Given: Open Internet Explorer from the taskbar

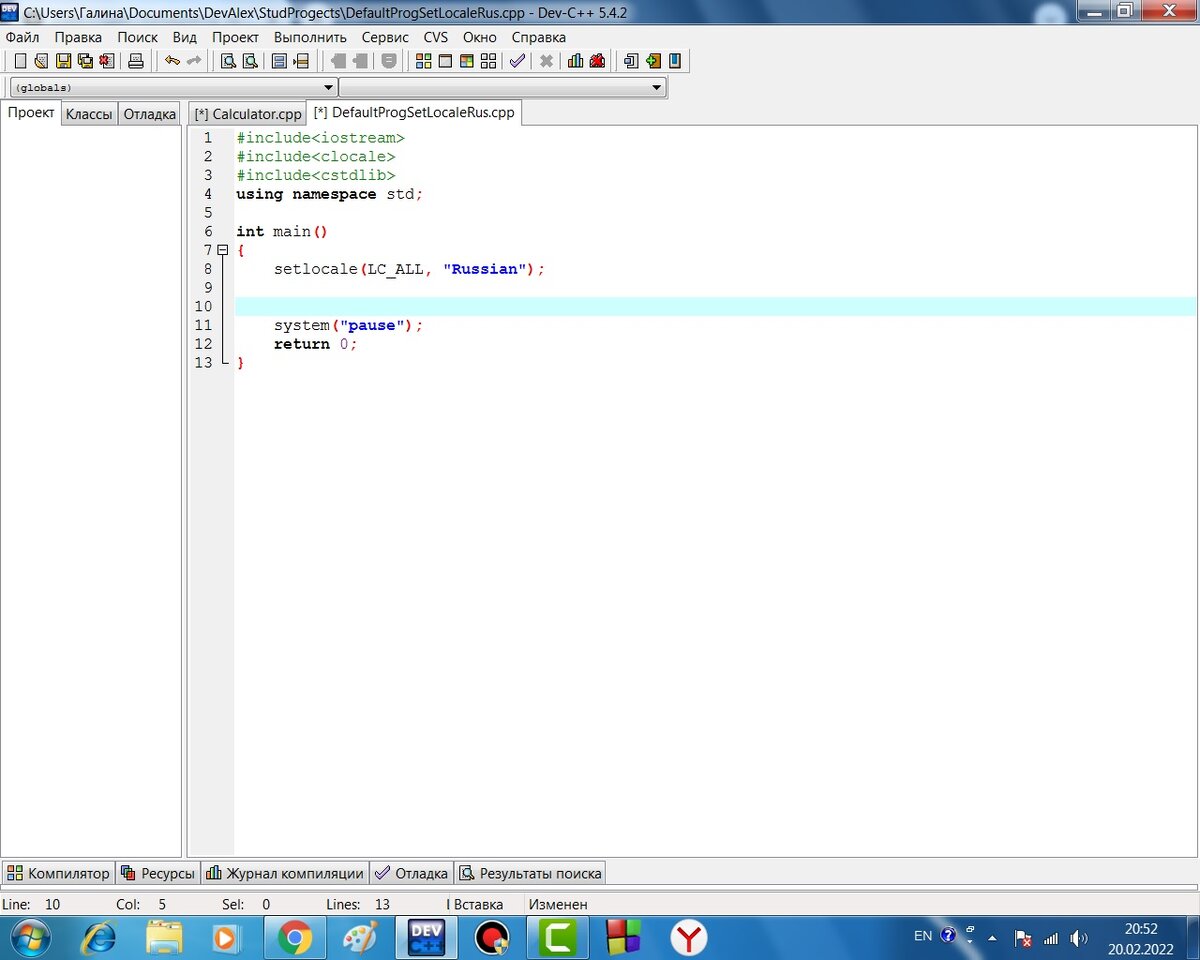Looking at the screenshot, I should point(98,938).
